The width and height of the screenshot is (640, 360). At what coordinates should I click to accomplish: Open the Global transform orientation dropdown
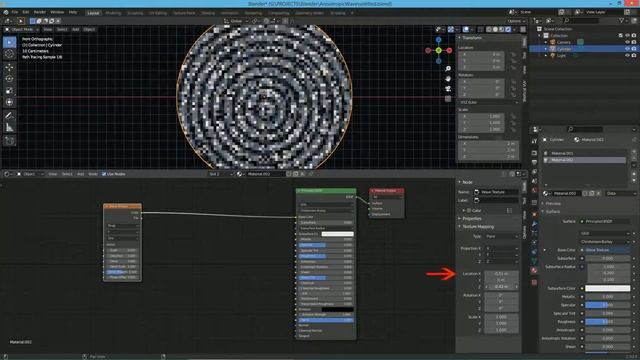[236, 21]
